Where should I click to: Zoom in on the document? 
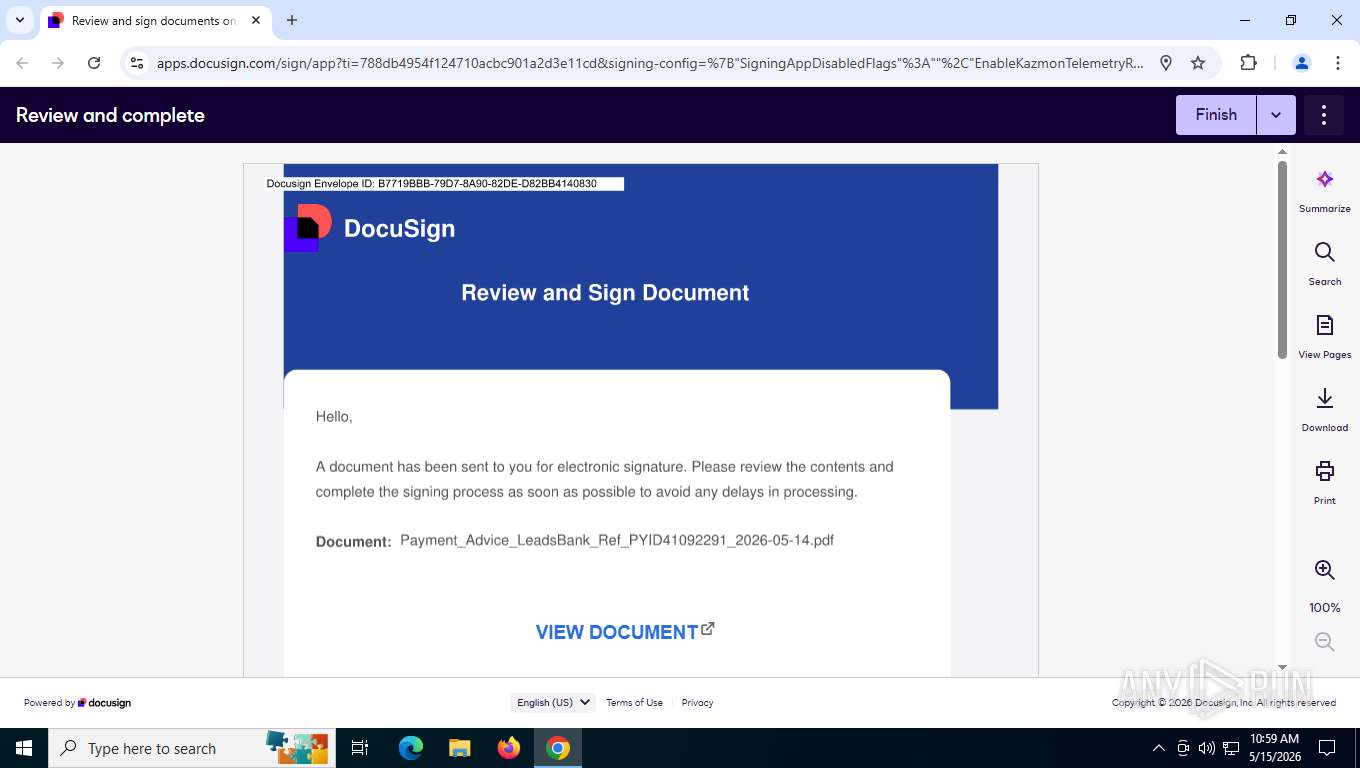click(x=1324, y=570)
